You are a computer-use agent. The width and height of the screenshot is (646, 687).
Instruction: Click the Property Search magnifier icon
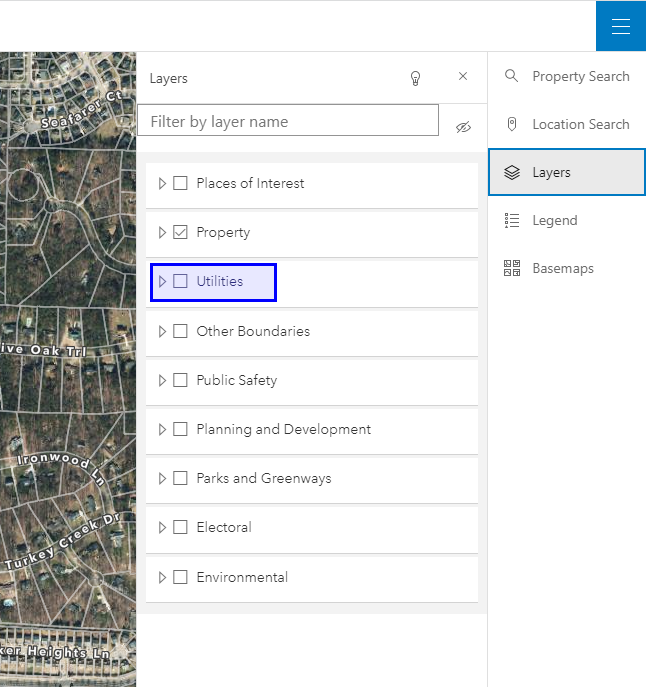[511, 76]
